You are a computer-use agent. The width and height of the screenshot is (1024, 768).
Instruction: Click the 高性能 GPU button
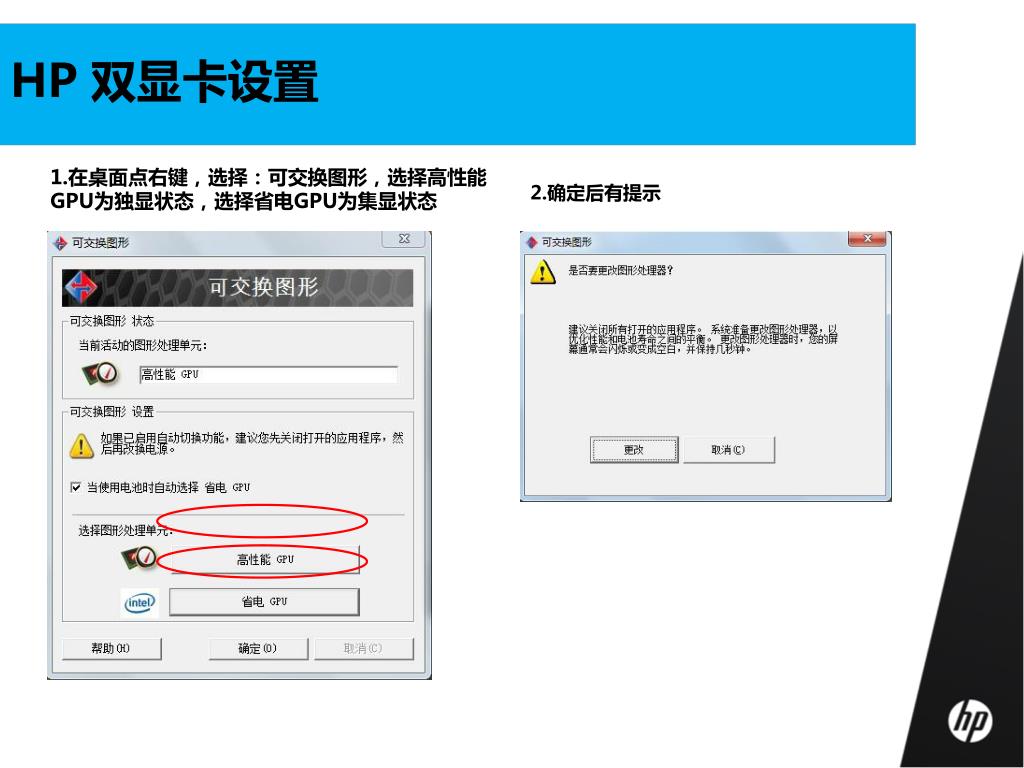[x=264, y=560]
